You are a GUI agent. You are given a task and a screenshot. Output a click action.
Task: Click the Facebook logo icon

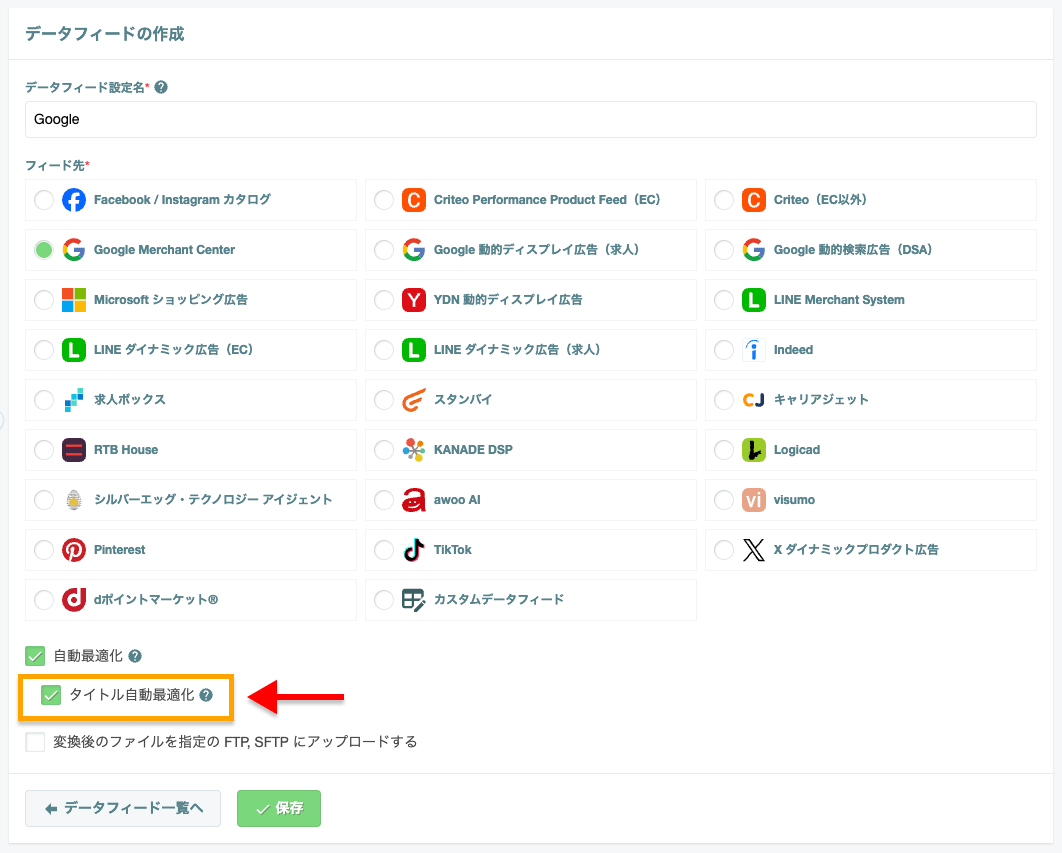[74, 200]
